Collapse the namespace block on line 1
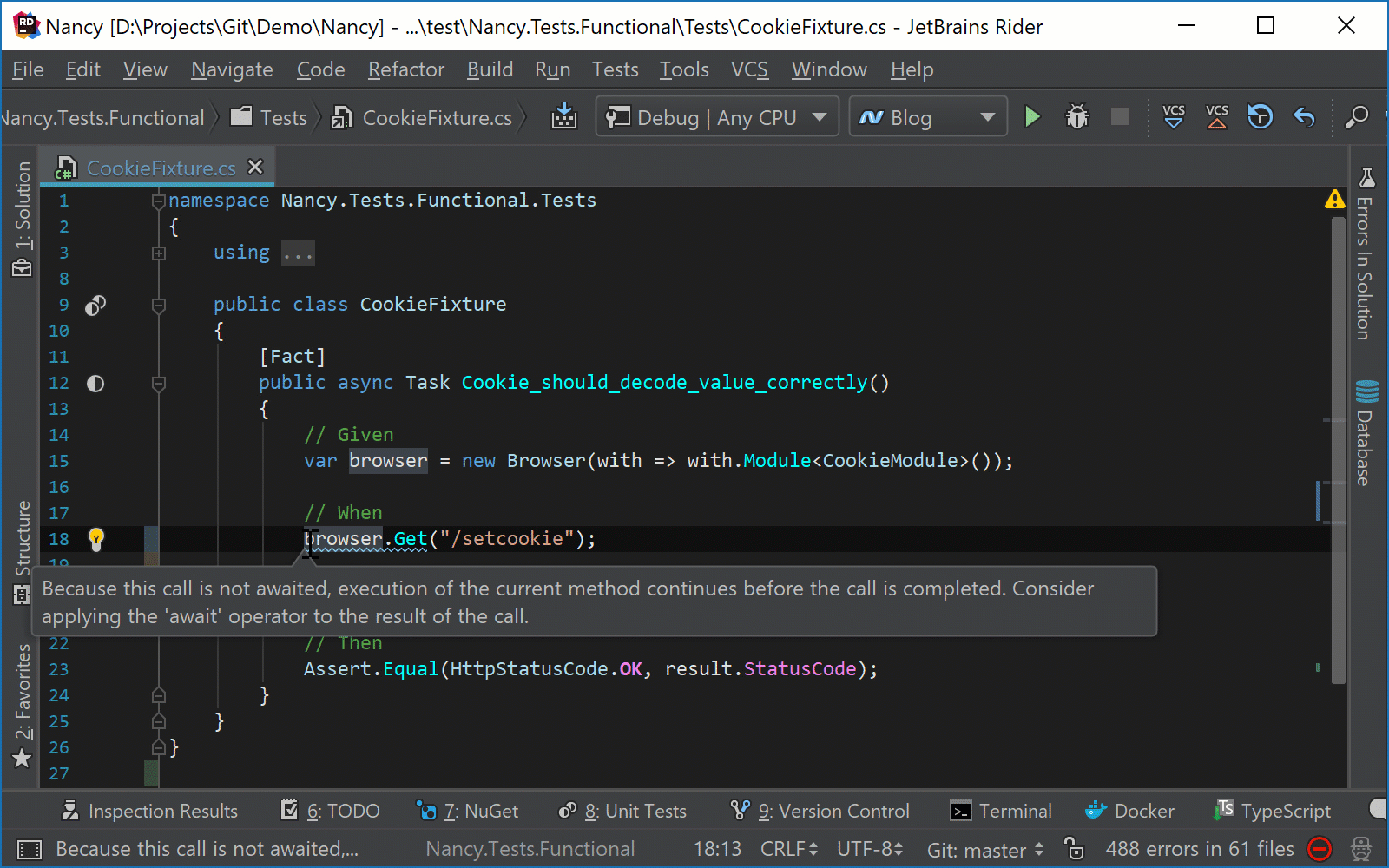 pyautogui.click(x=158, y=201)
